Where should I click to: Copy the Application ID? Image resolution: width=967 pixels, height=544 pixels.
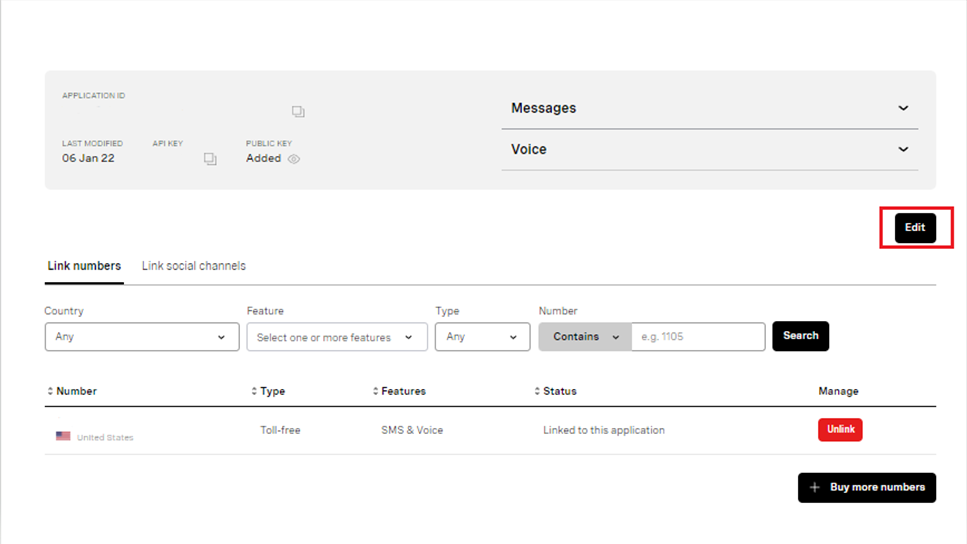click(x=298, y=112)
